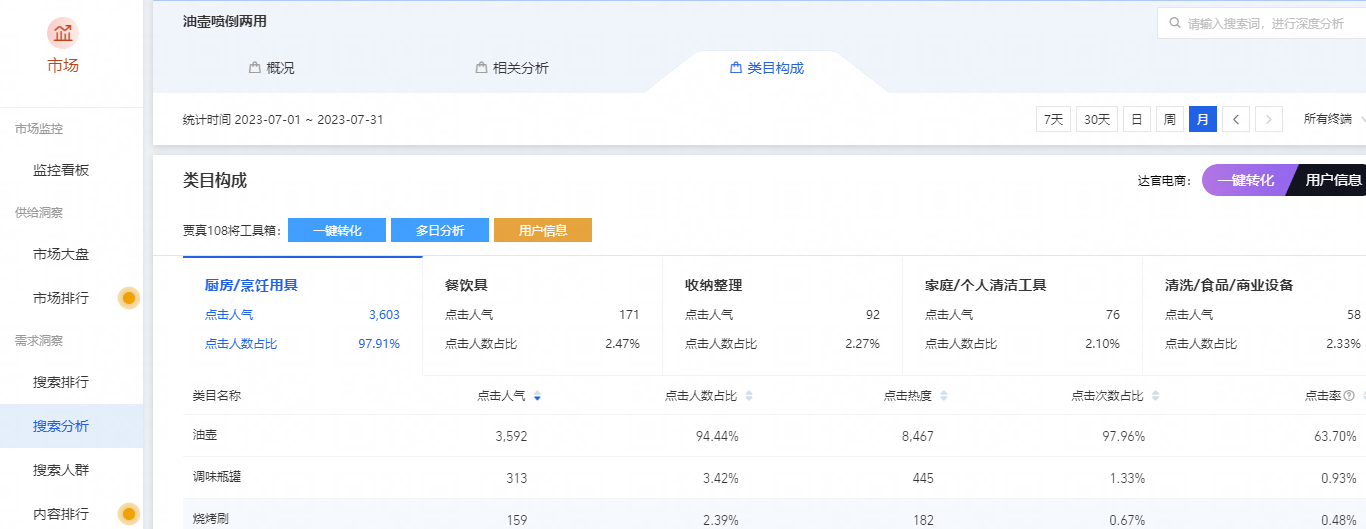
Task: Click orange badge icon next to 市场排行
Action: pyautogui.click(x=129, y=298)
